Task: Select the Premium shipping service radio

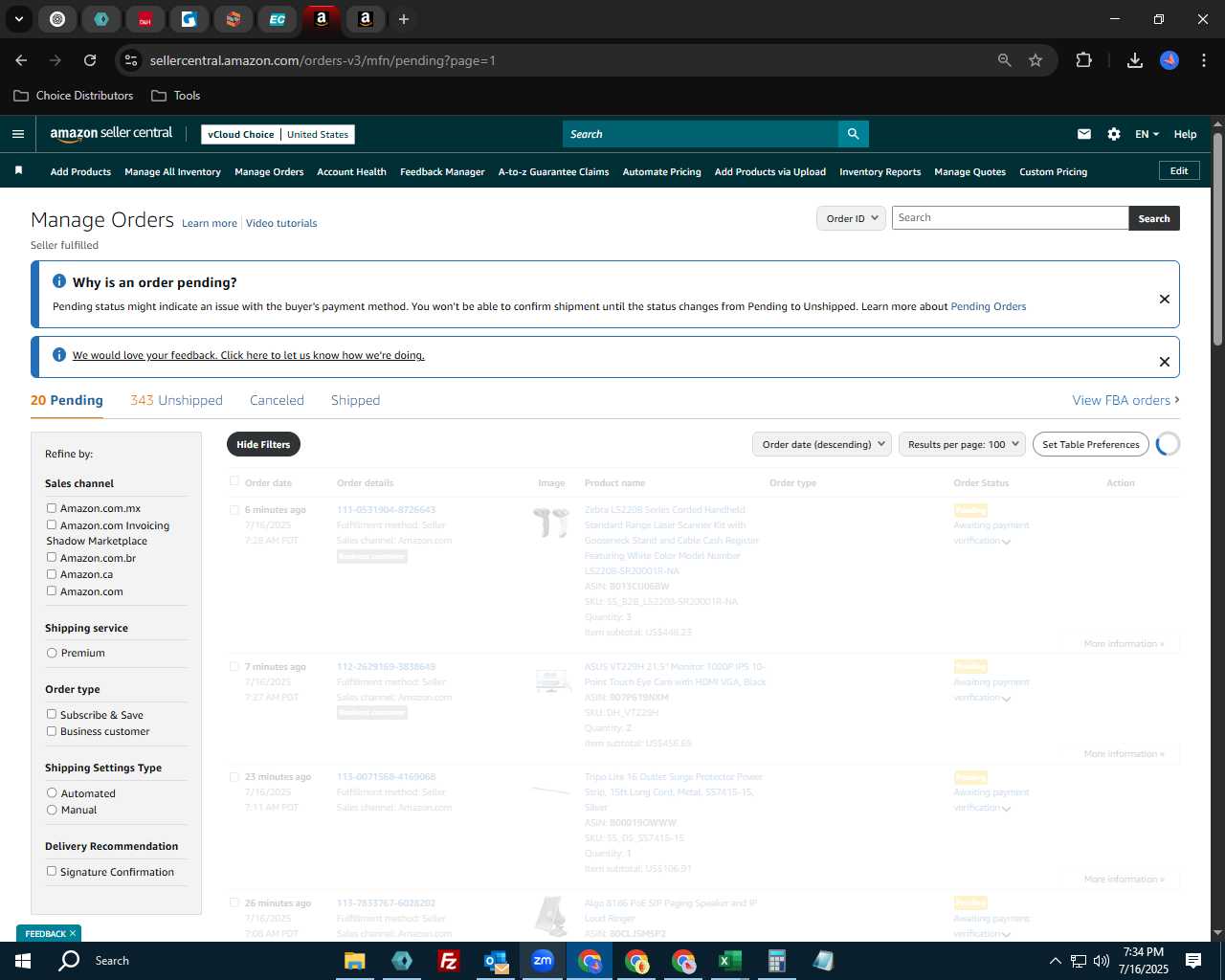Action: 52,653
